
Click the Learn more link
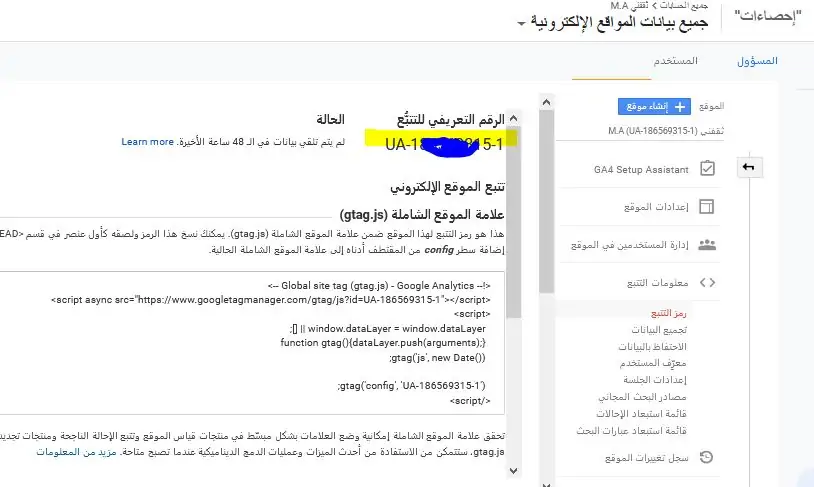pos(147,142)
